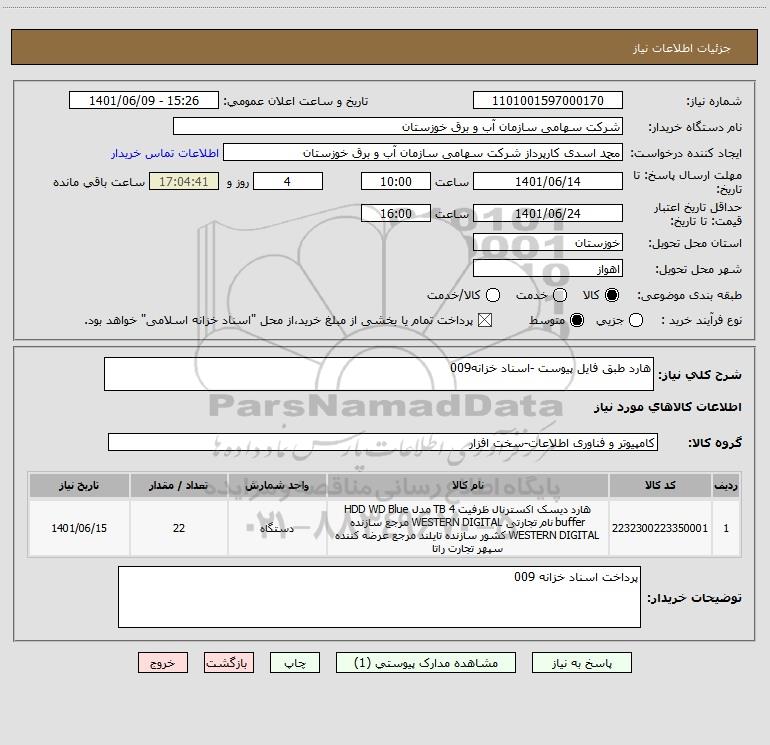Click need date cell 1401/06/15
This screenshot has width=770, height=745.
79,528
